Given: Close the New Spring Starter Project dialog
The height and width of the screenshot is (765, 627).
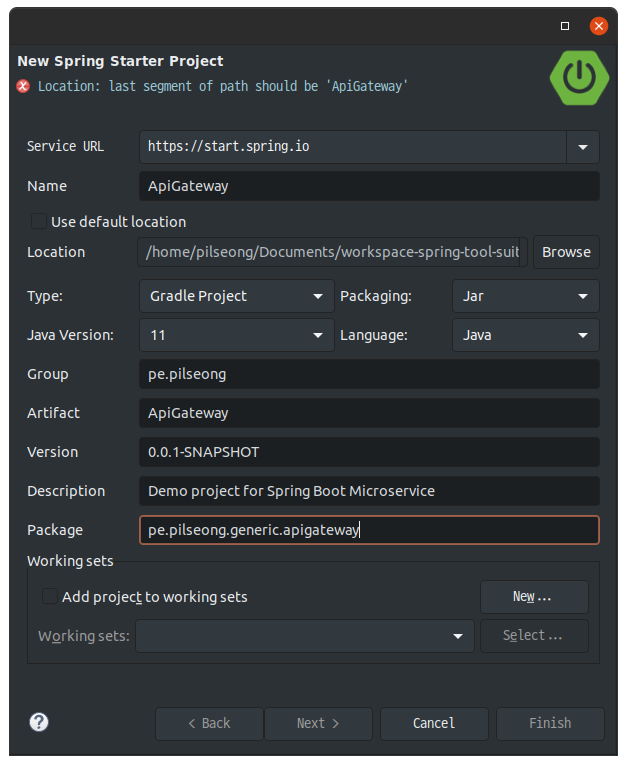Looking at the screenshot, I should tap(598, 26).
